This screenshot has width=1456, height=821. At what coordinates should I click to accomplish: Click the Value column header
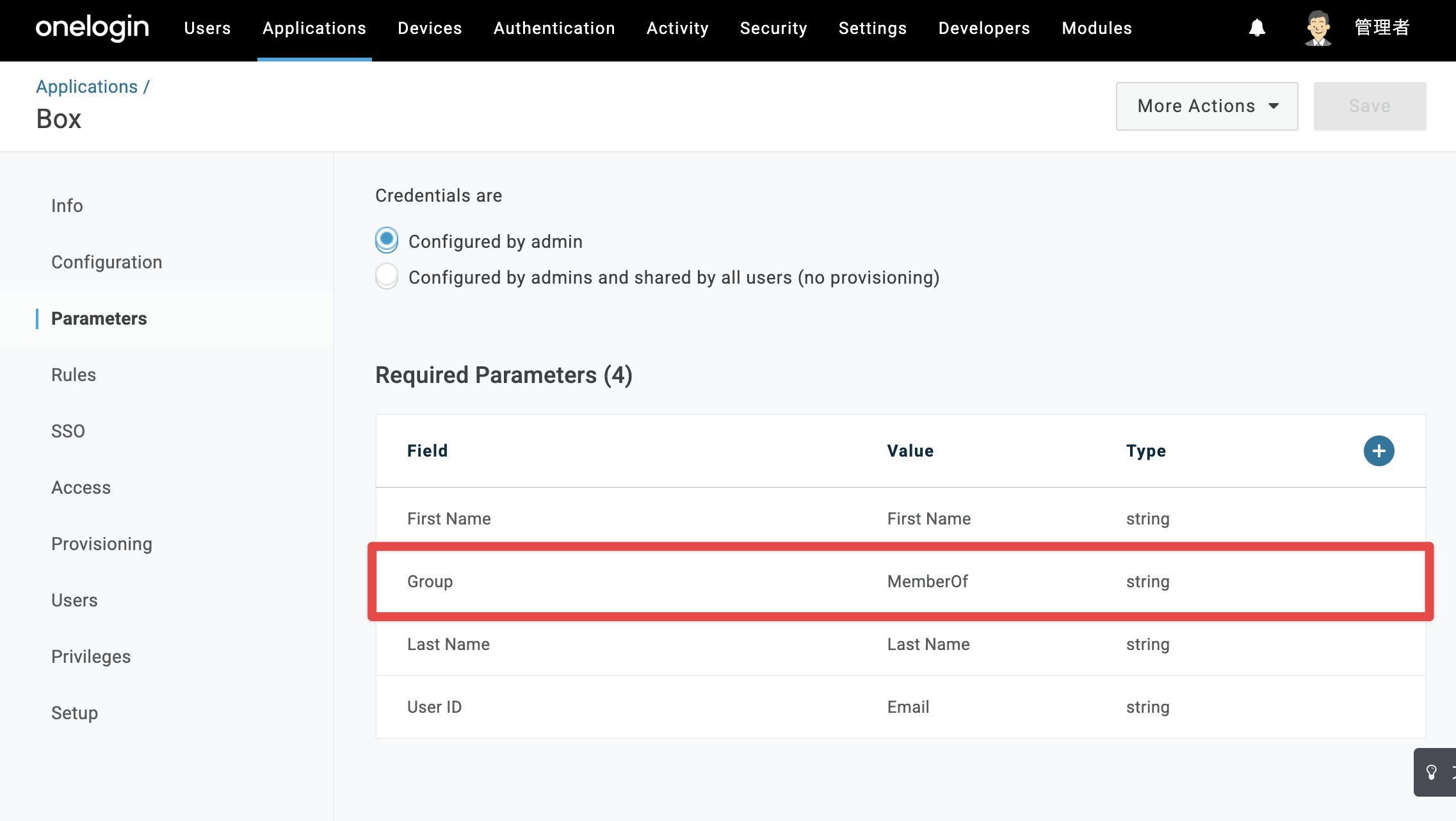click(x=910, y=451)
